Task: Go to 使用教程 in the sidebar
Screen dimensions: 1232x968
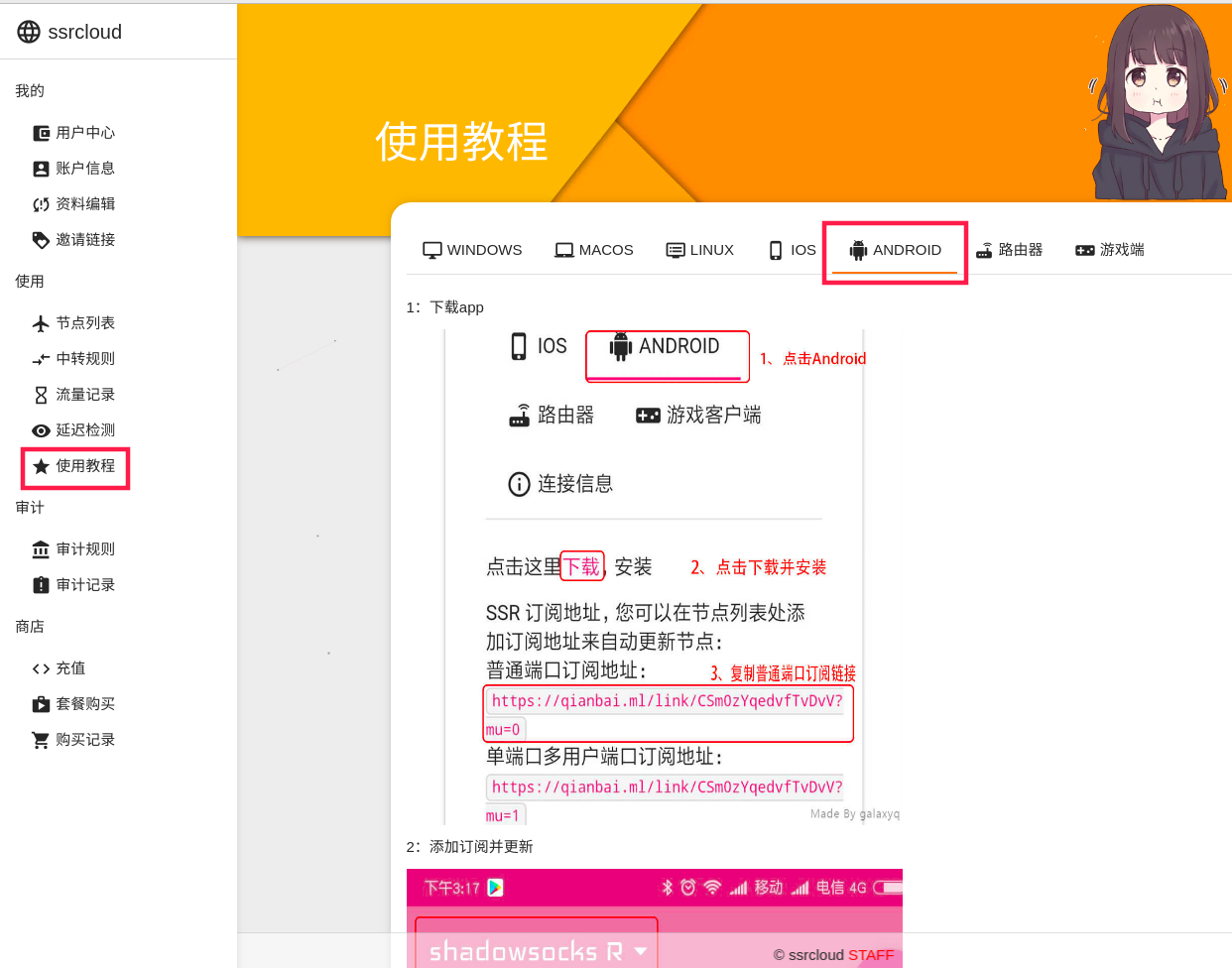Action: (84, 466)
